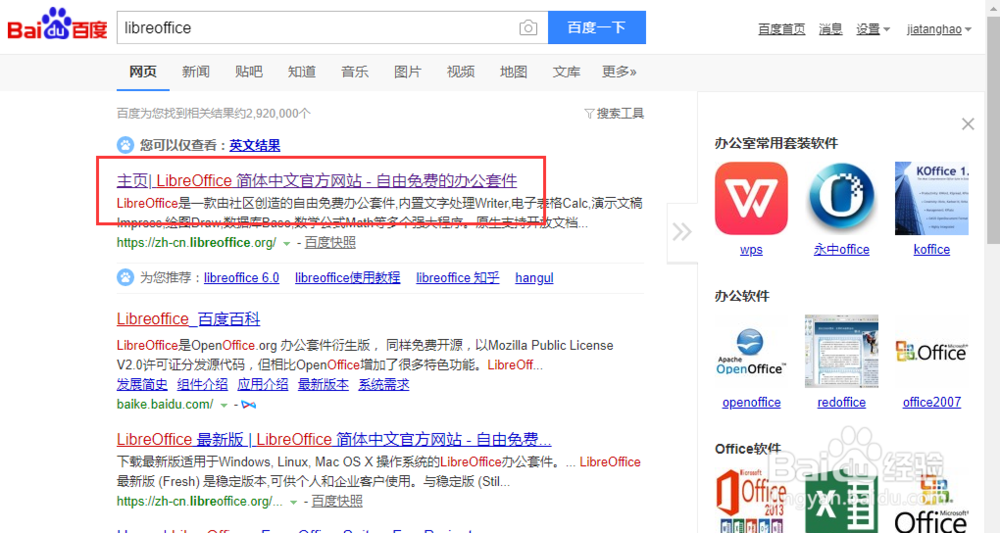Open the 设置 dropdown menu

872,29
